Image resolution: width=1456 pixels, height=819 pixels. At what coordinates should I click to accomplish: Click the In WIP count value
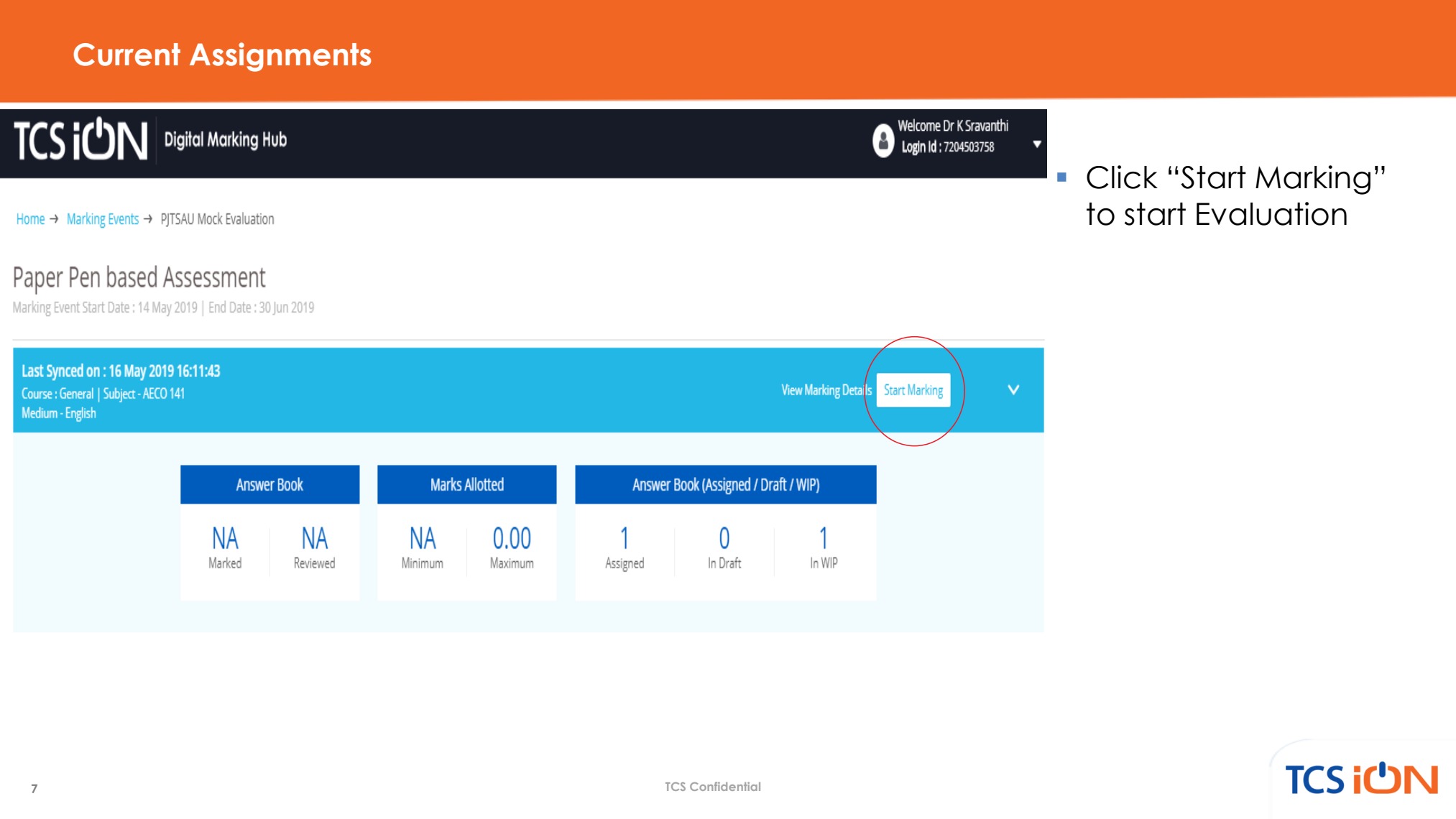(824, 538)
